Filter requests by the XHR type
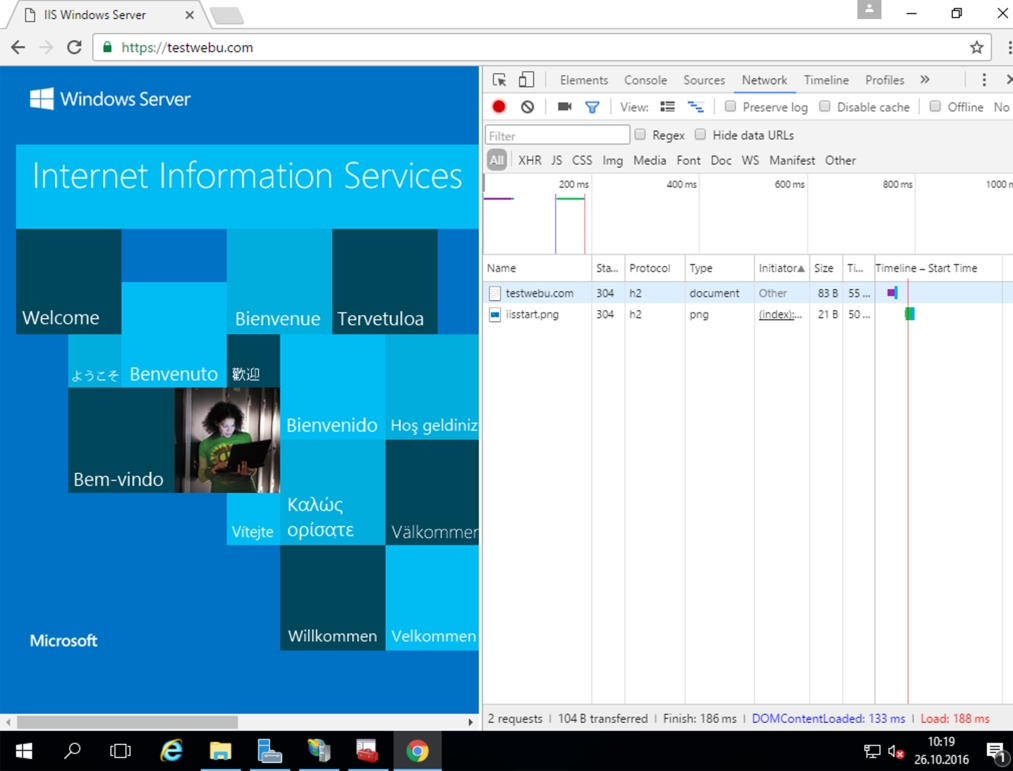Image resolution: width=1013 pixels, height=771 pixels. pyautogui.click(x=529, y=160)
